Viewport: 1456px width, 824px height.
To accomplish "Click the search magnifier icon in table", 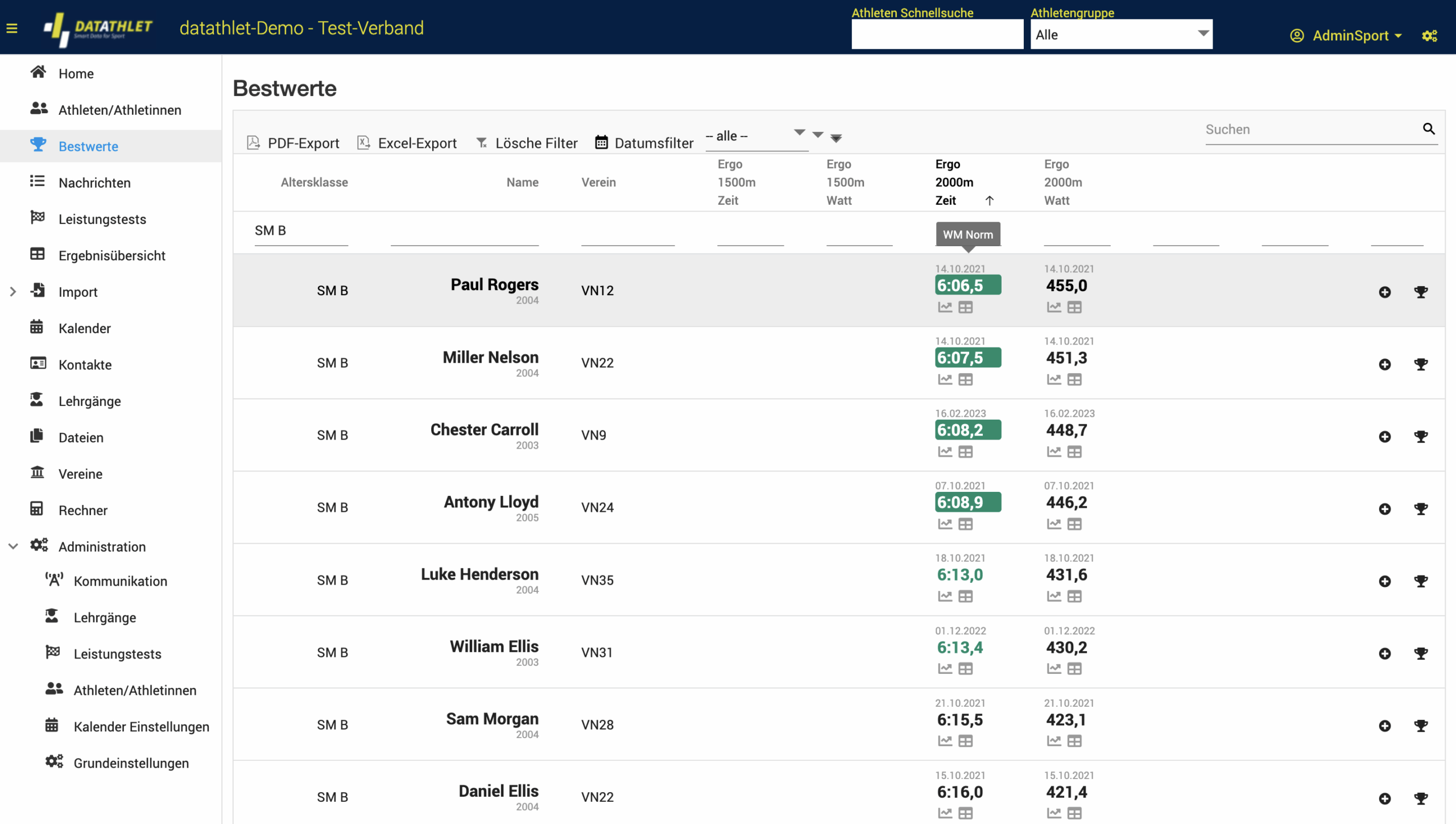I will point(1429,129).
